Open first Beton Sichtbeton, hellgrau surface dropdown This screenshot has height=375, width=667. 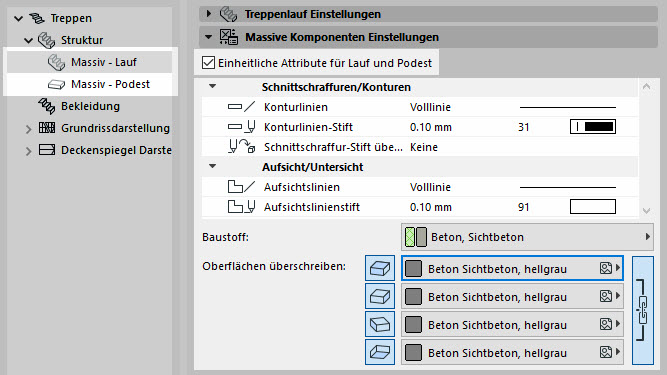[513, 268]
